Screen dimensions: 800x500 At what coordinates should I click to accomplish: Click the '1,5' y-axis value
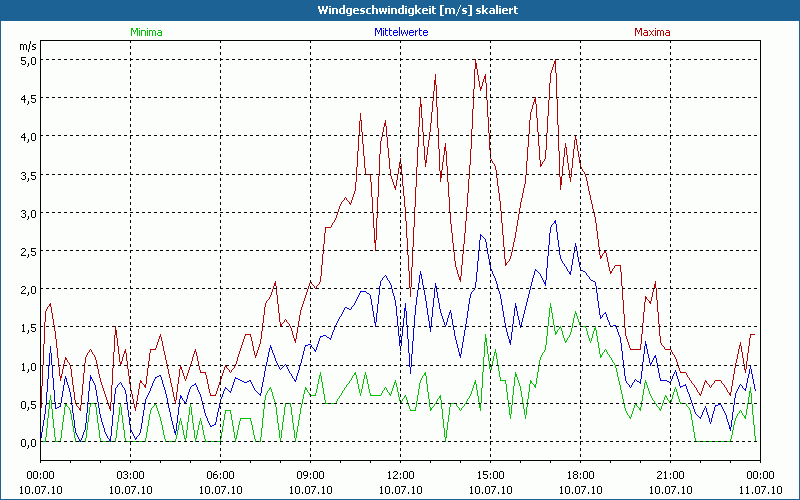click(x=29, y=328)
